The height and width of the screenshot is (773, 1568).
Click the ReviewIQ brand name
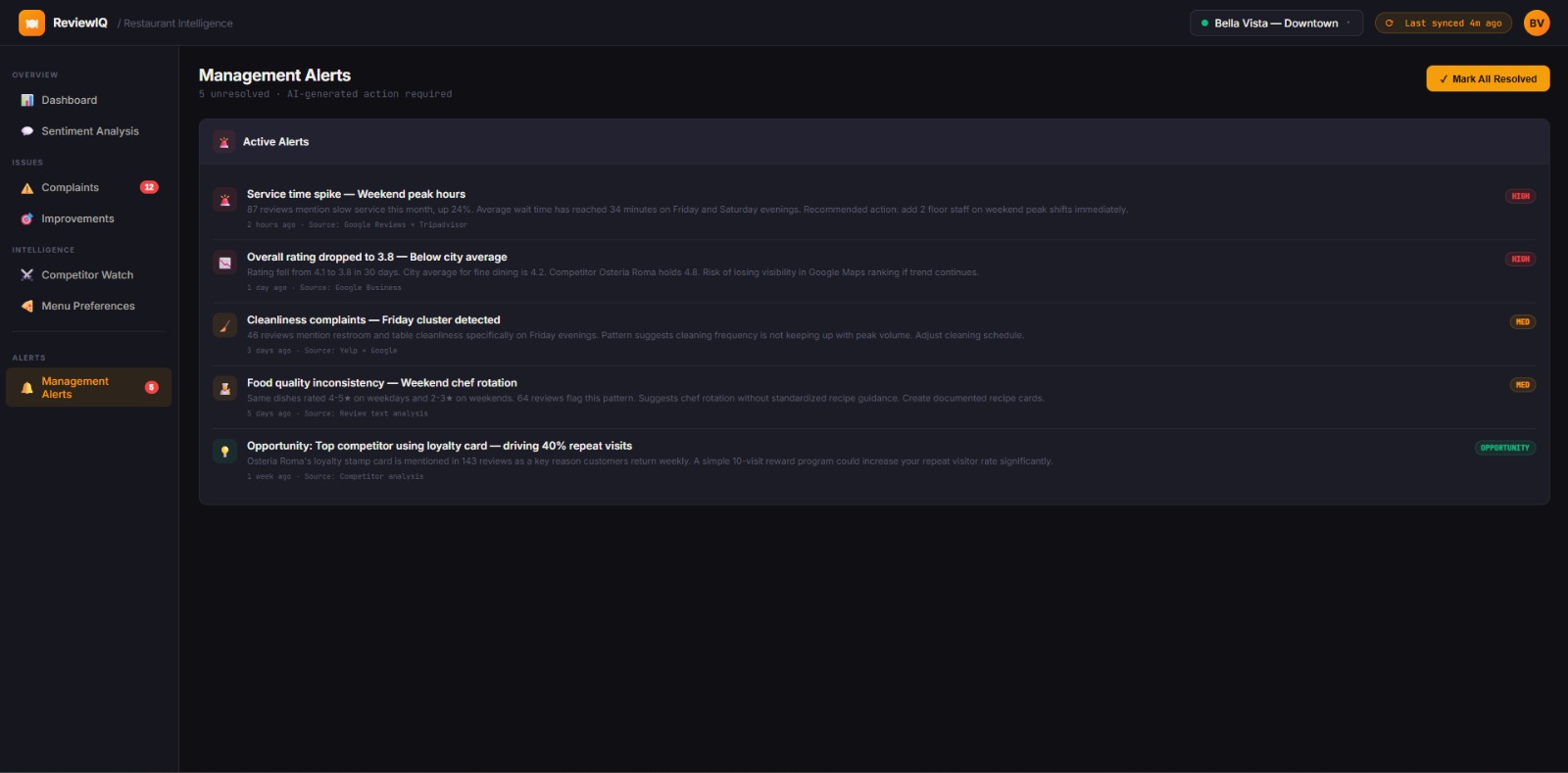point(80,23)
